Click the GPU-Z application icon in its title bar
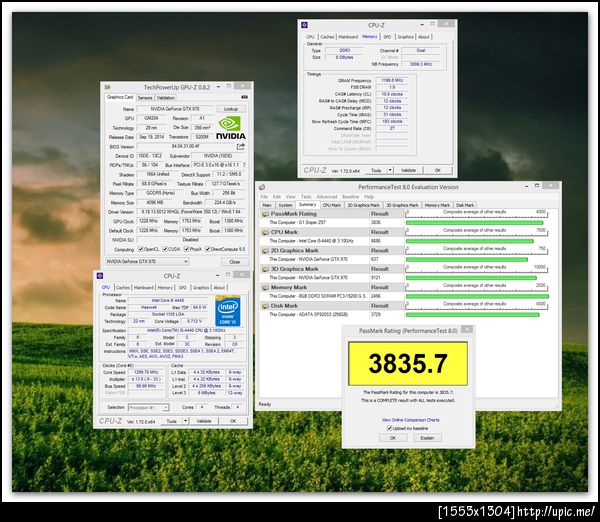 108,87
